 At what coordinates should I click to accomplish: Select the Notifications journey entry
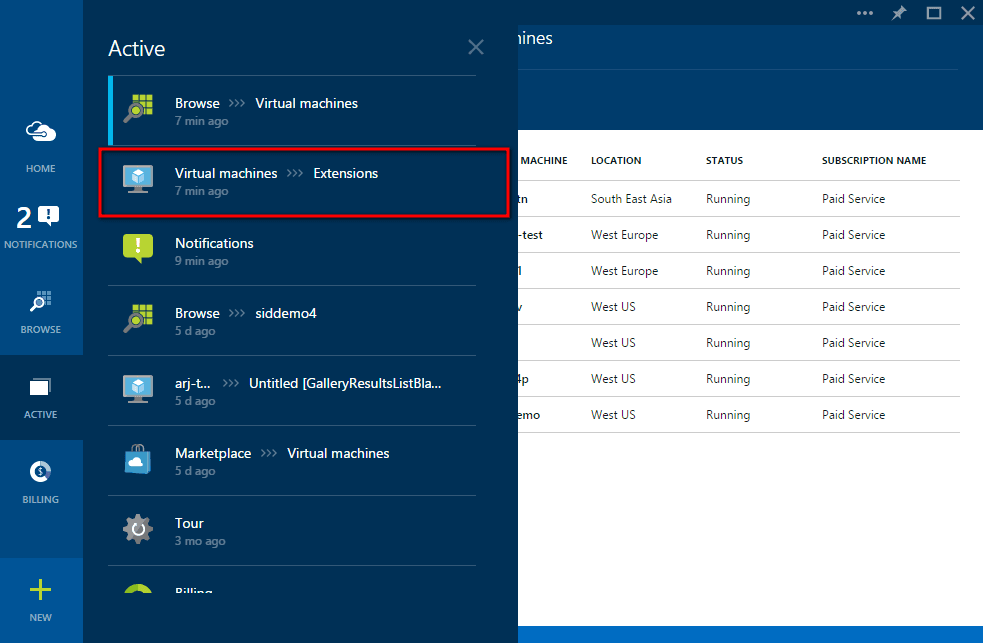coord(292,251)
